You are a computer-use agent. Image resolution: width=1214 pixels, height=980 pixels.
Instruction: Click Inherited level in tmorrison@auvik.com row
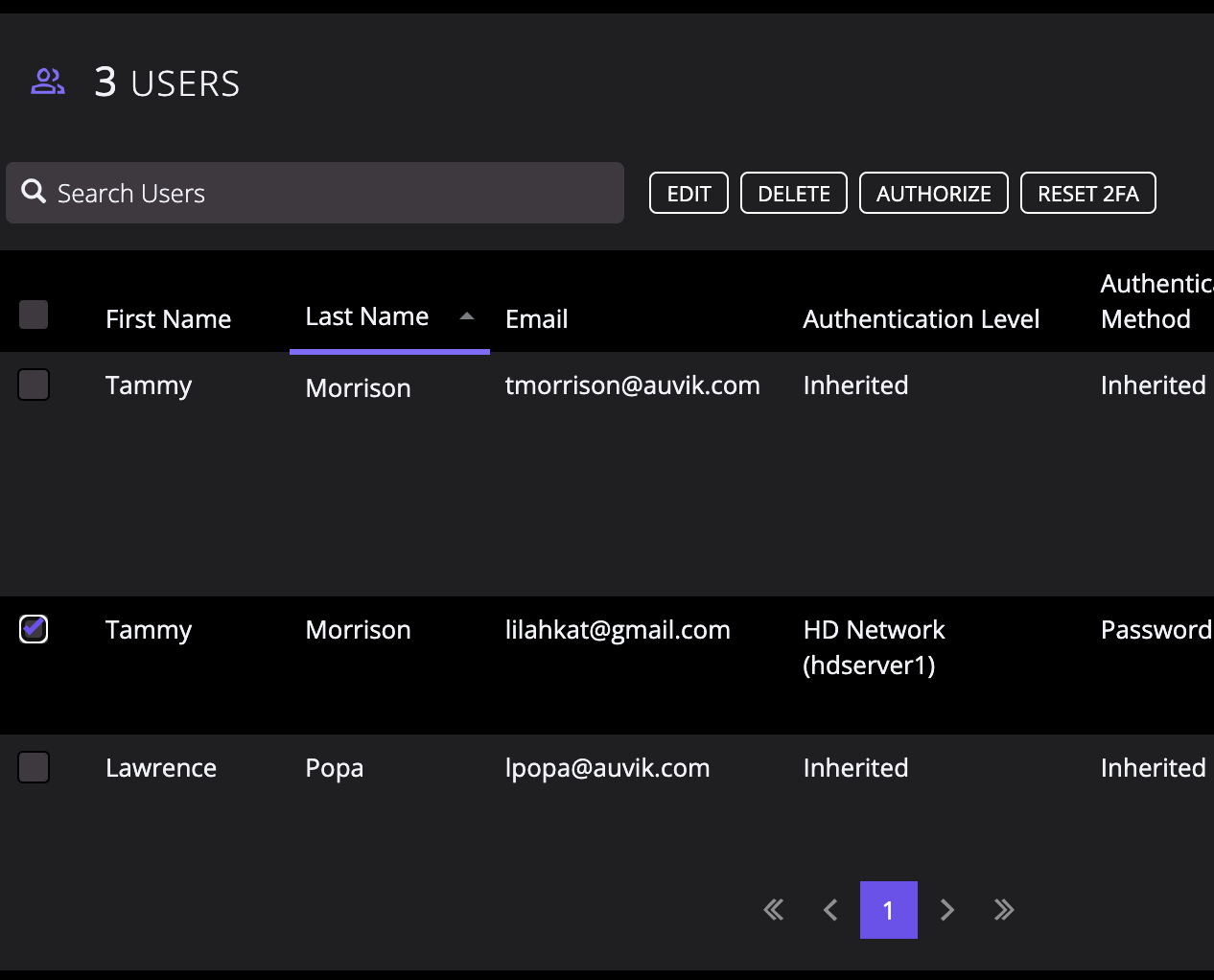[x=855, y=385]
